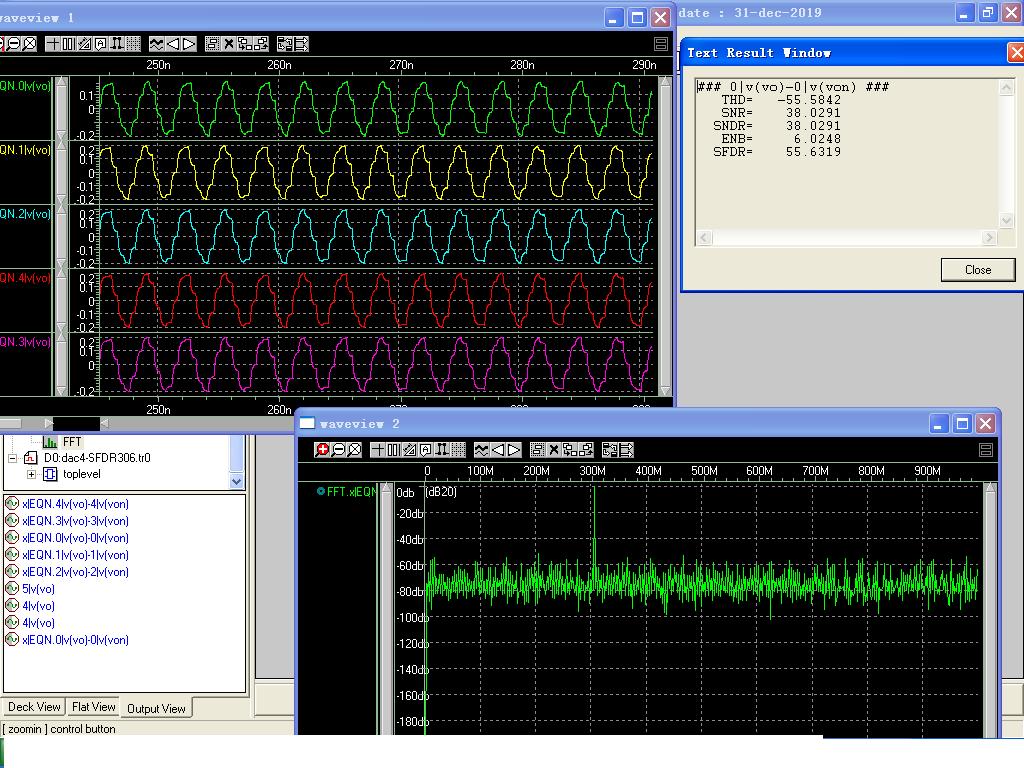Click the waveform display icon in waveview 2 toolbar
This screenshot has width=1024, height=768.
481,450
